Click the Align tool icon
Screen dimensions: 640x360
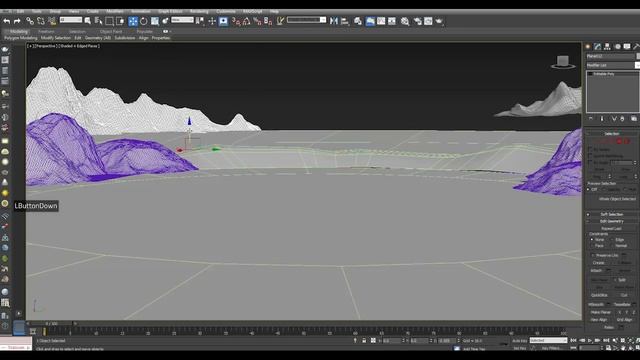click(x=345, y=21)
